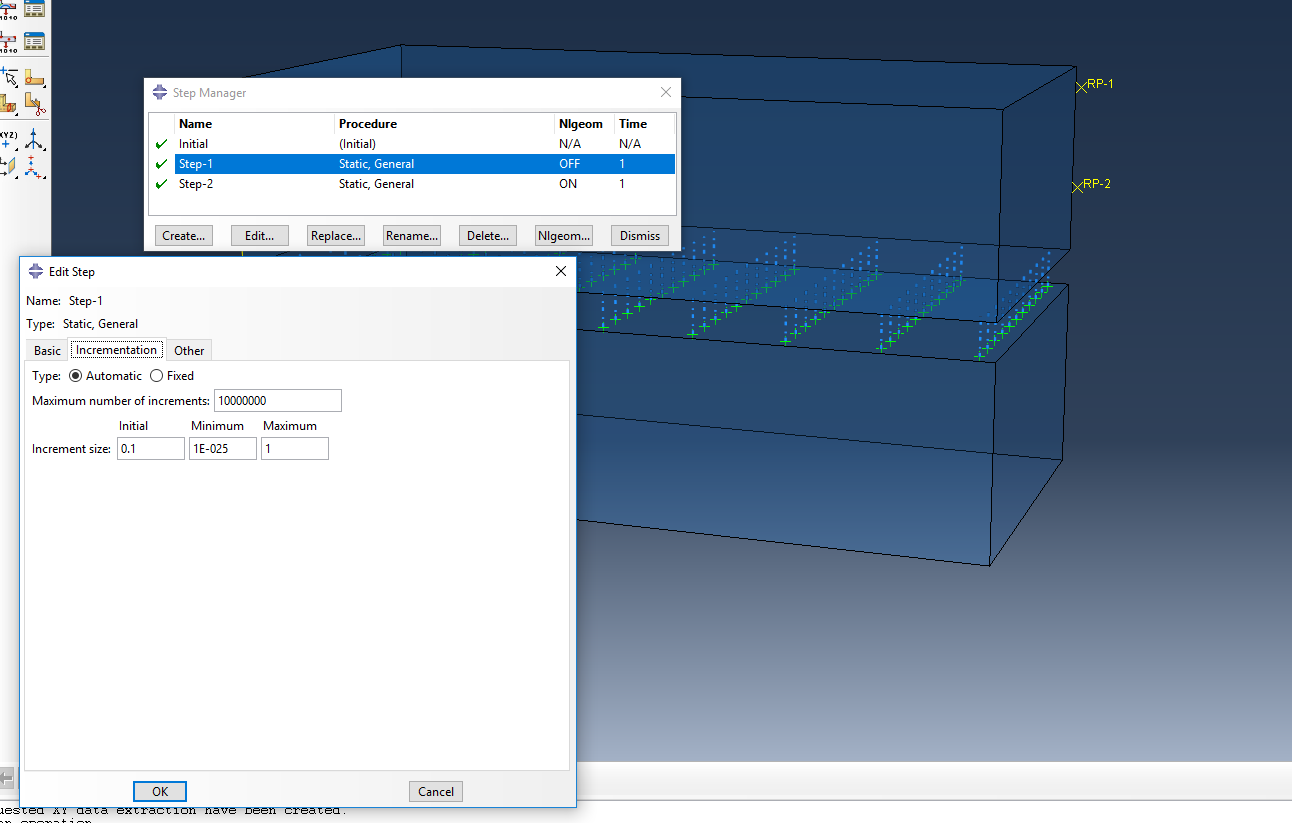The width and height of the screenshot is (1292, 823).
Task: Click the Step Manager title bar icon
Action: coord(160,93)
